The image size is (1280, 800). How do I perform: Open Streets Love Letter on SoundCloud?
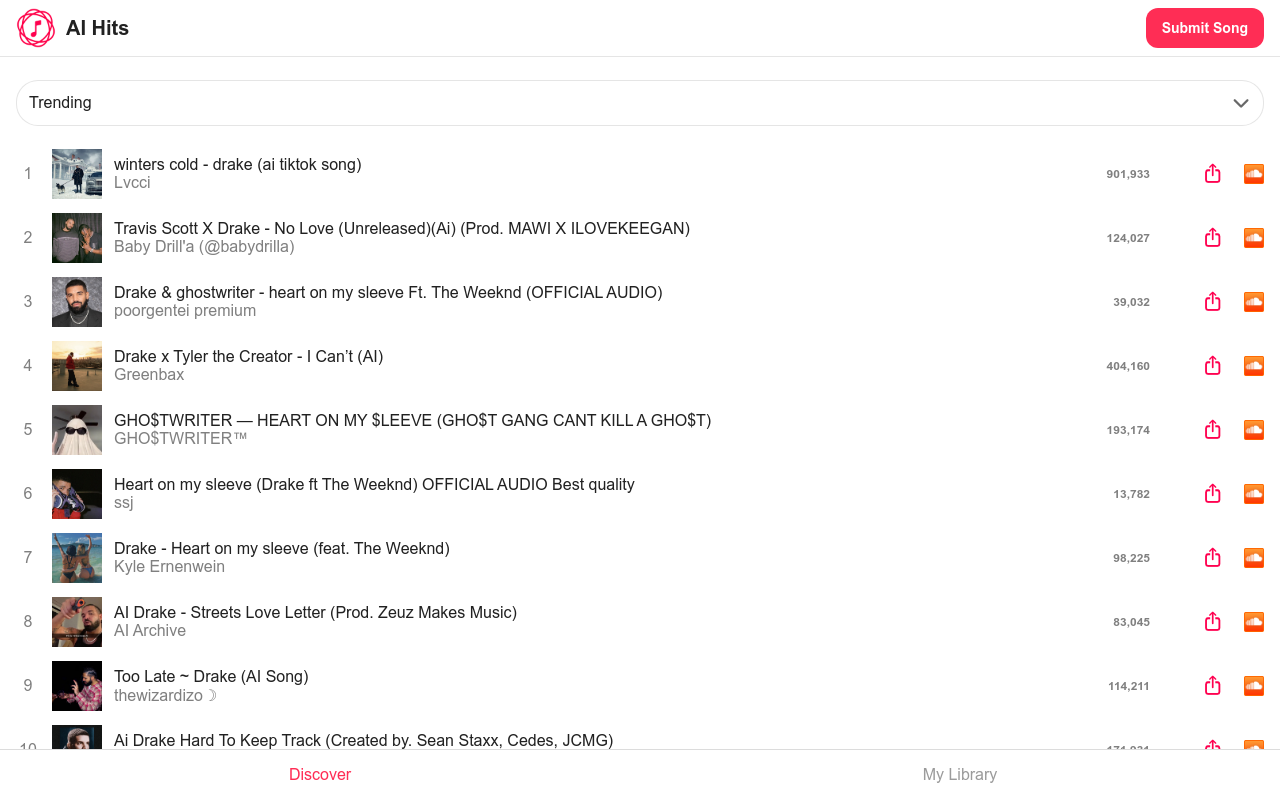point(1254,622)
